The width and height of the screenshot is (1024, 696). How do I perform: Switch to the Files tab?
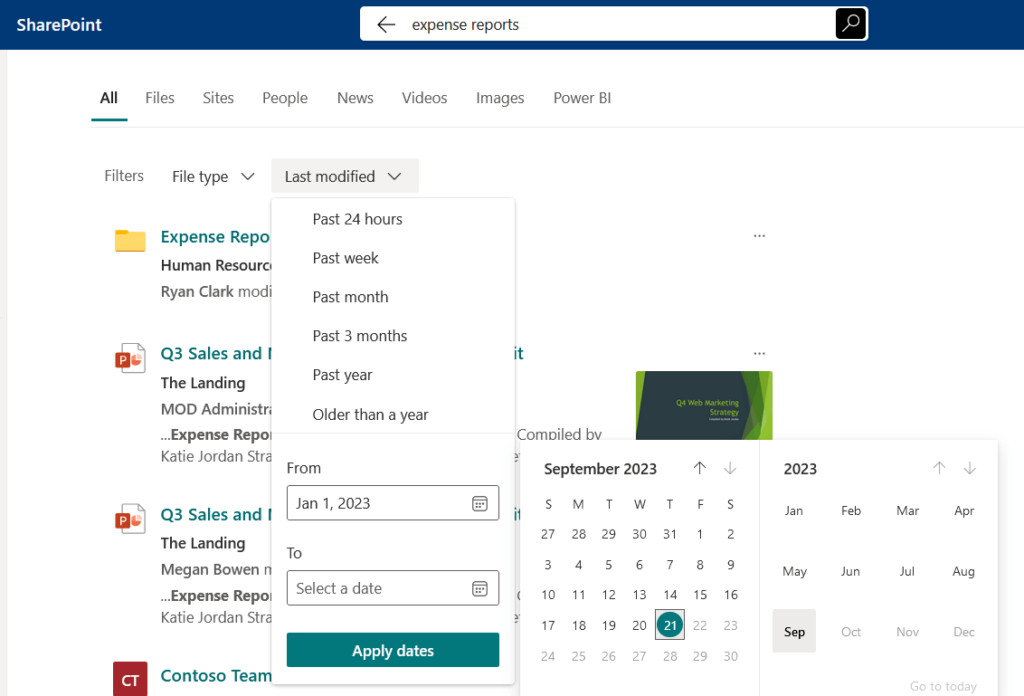[159, 98]
